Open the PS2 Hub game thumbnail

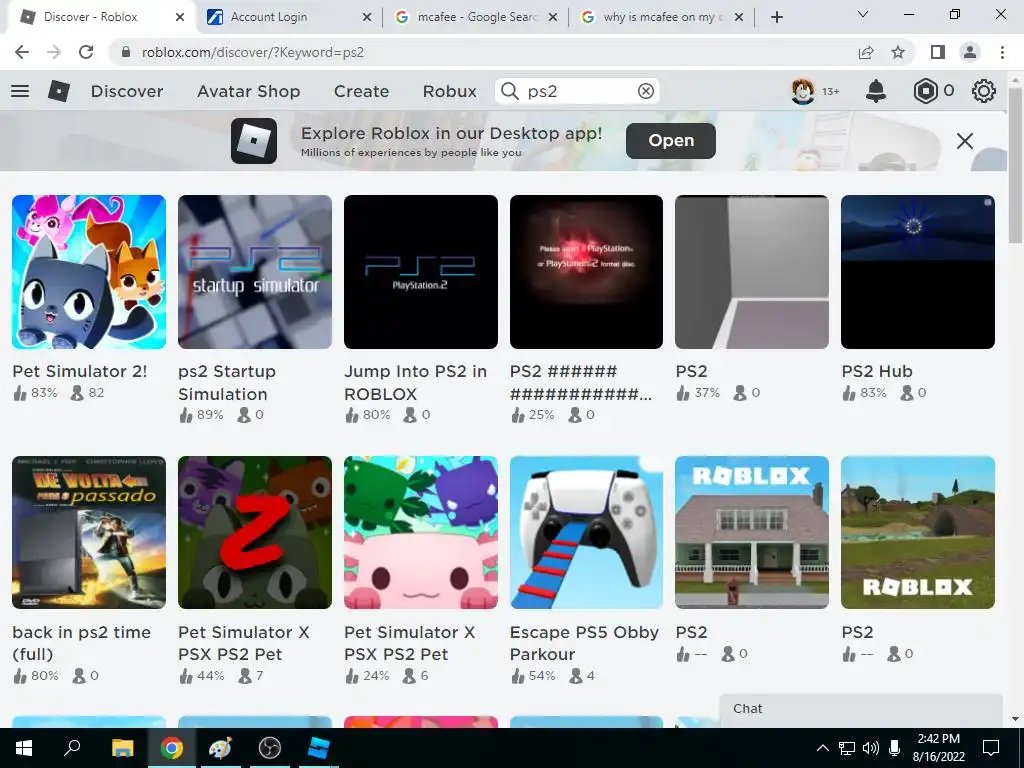pos(918,272)
